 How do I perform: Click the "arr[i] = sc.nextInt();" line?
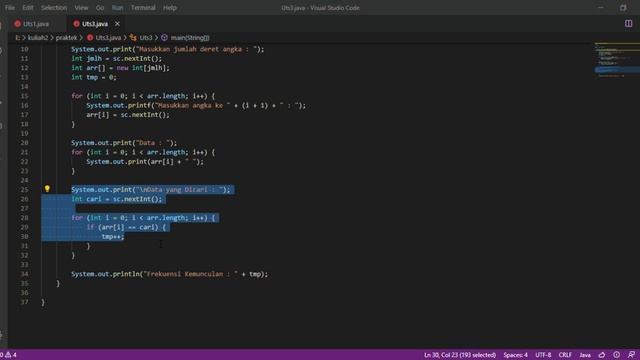128,115
